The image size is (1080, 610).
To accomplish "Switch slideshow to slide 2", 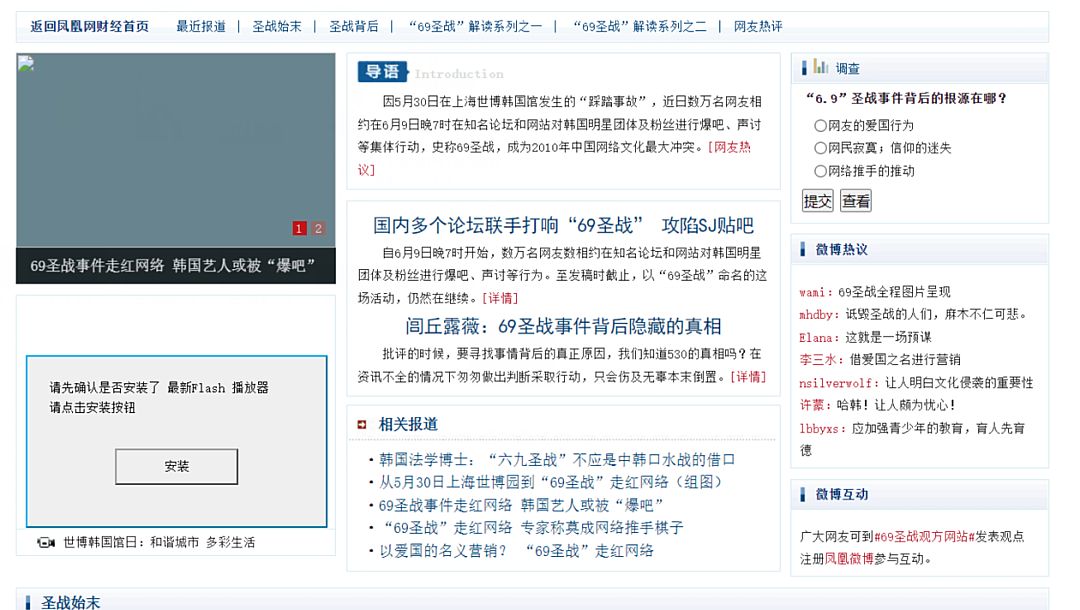I will point(318,229).
